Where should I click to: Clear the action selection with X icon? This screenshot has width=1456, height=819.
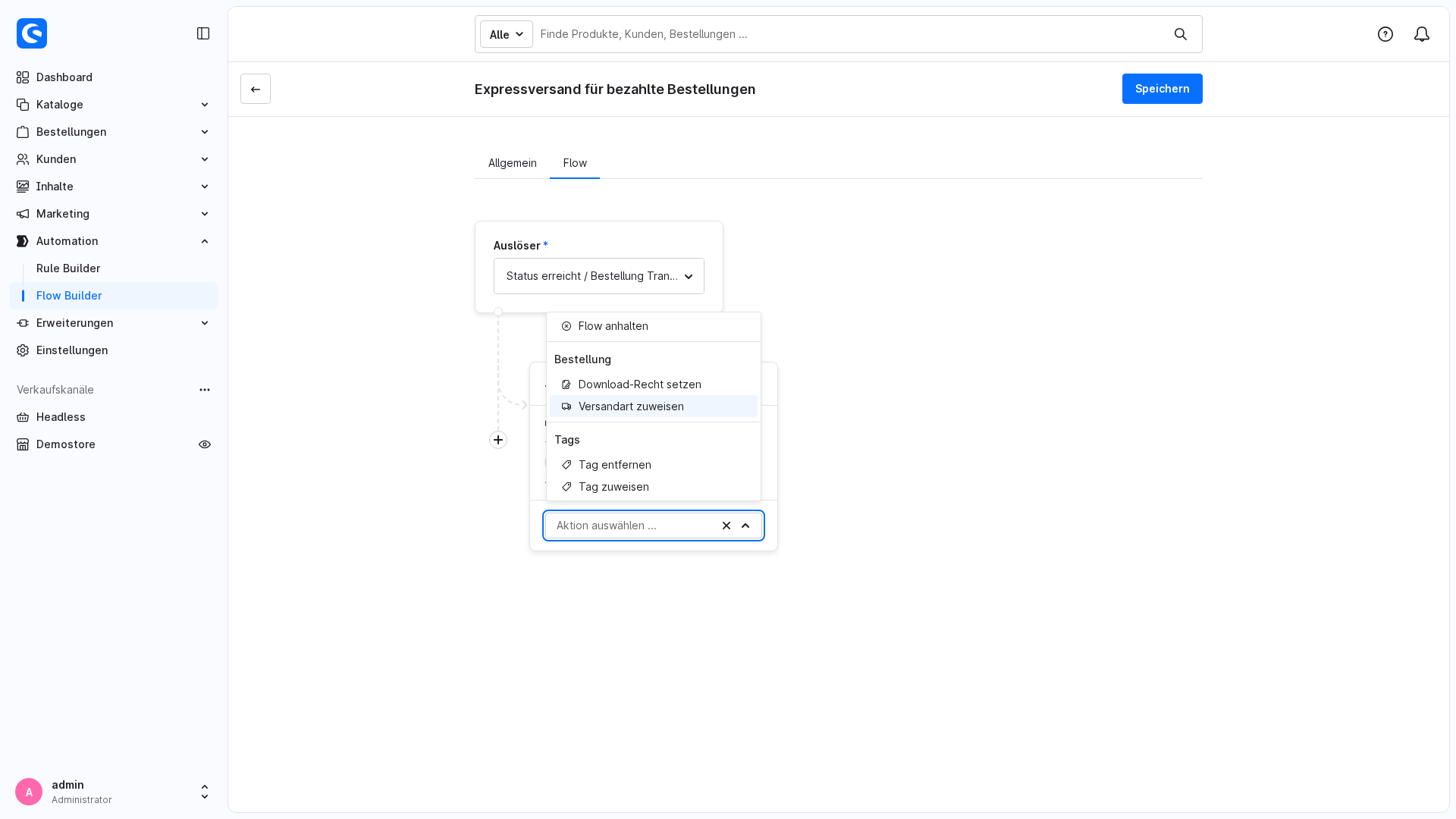[x=726, y=526]
